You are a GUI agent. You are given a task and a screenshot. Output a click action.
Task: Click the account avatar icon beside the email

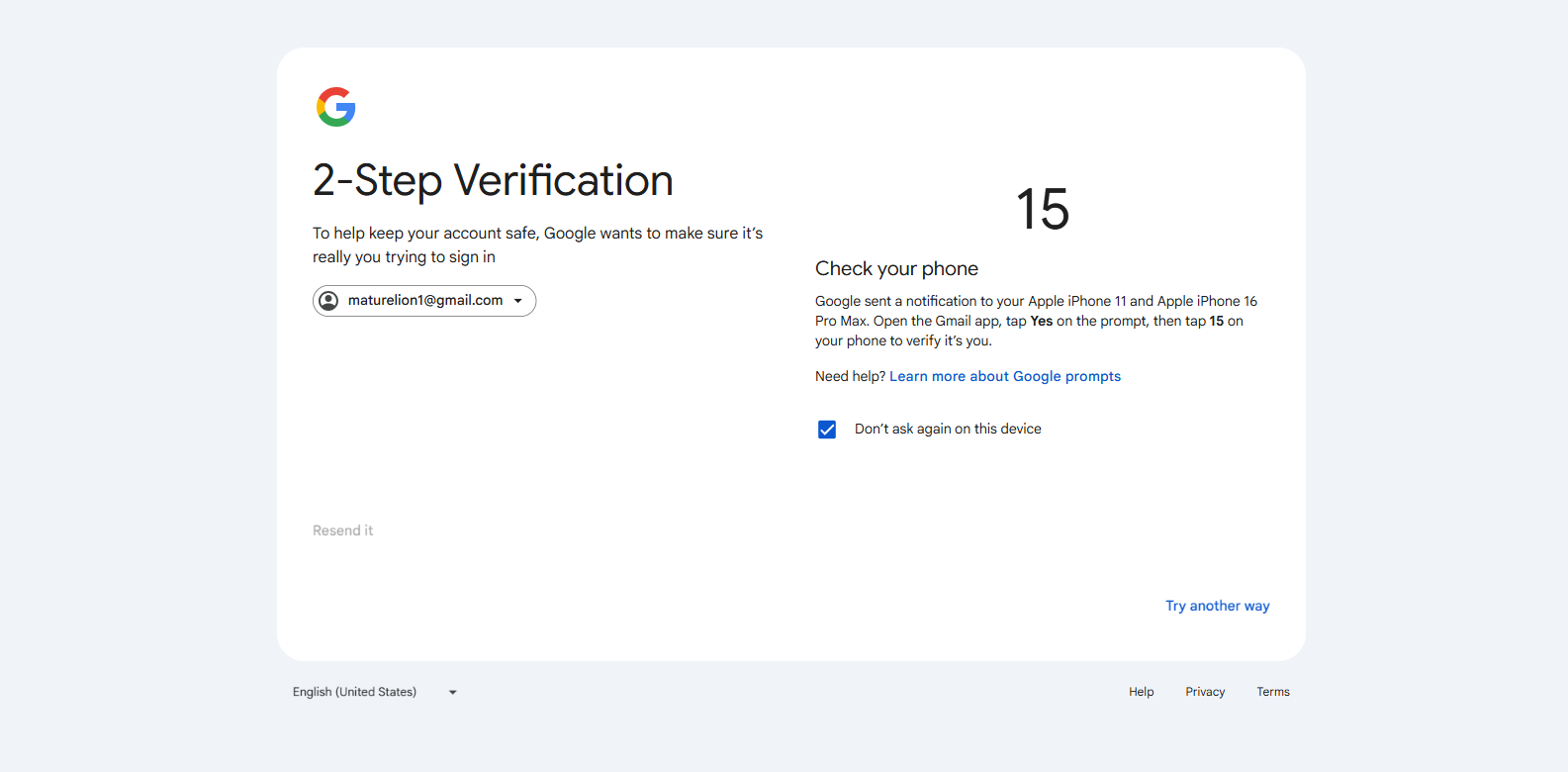[x=329, y=301]
